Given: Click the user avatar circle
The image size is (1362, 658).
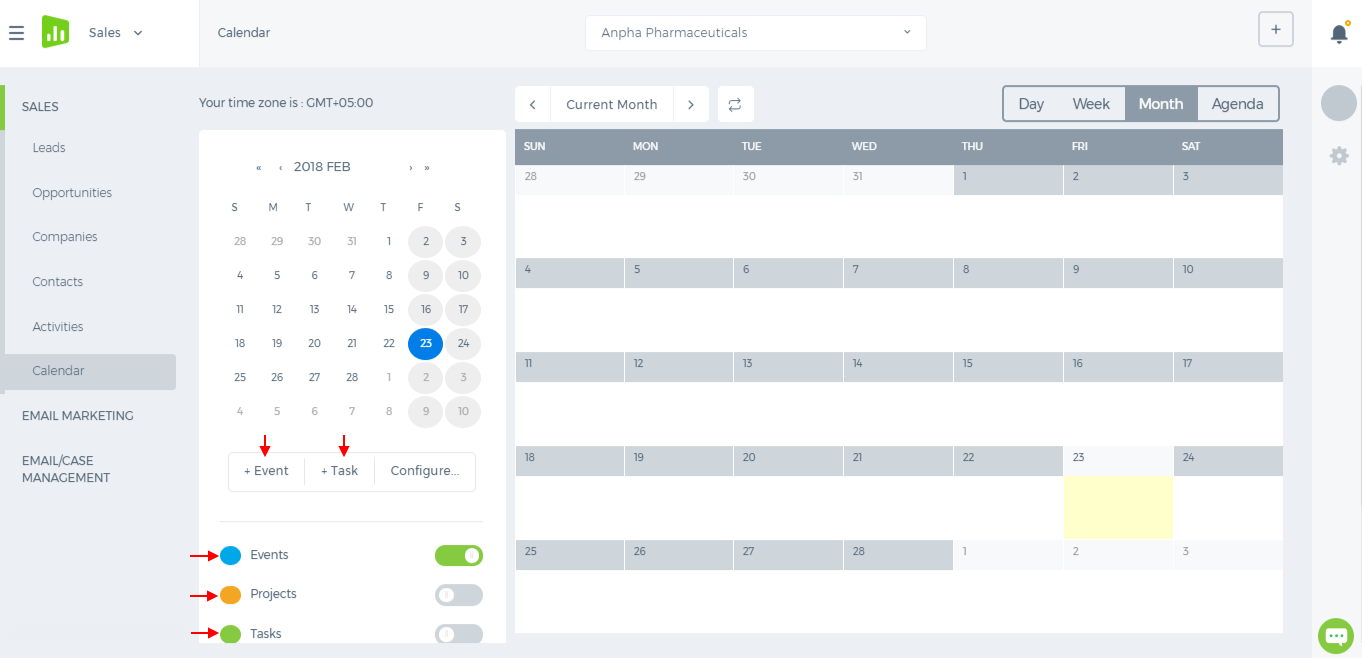Looking at the screenshot, I should pyautogui.click(x=1338, y=103).
